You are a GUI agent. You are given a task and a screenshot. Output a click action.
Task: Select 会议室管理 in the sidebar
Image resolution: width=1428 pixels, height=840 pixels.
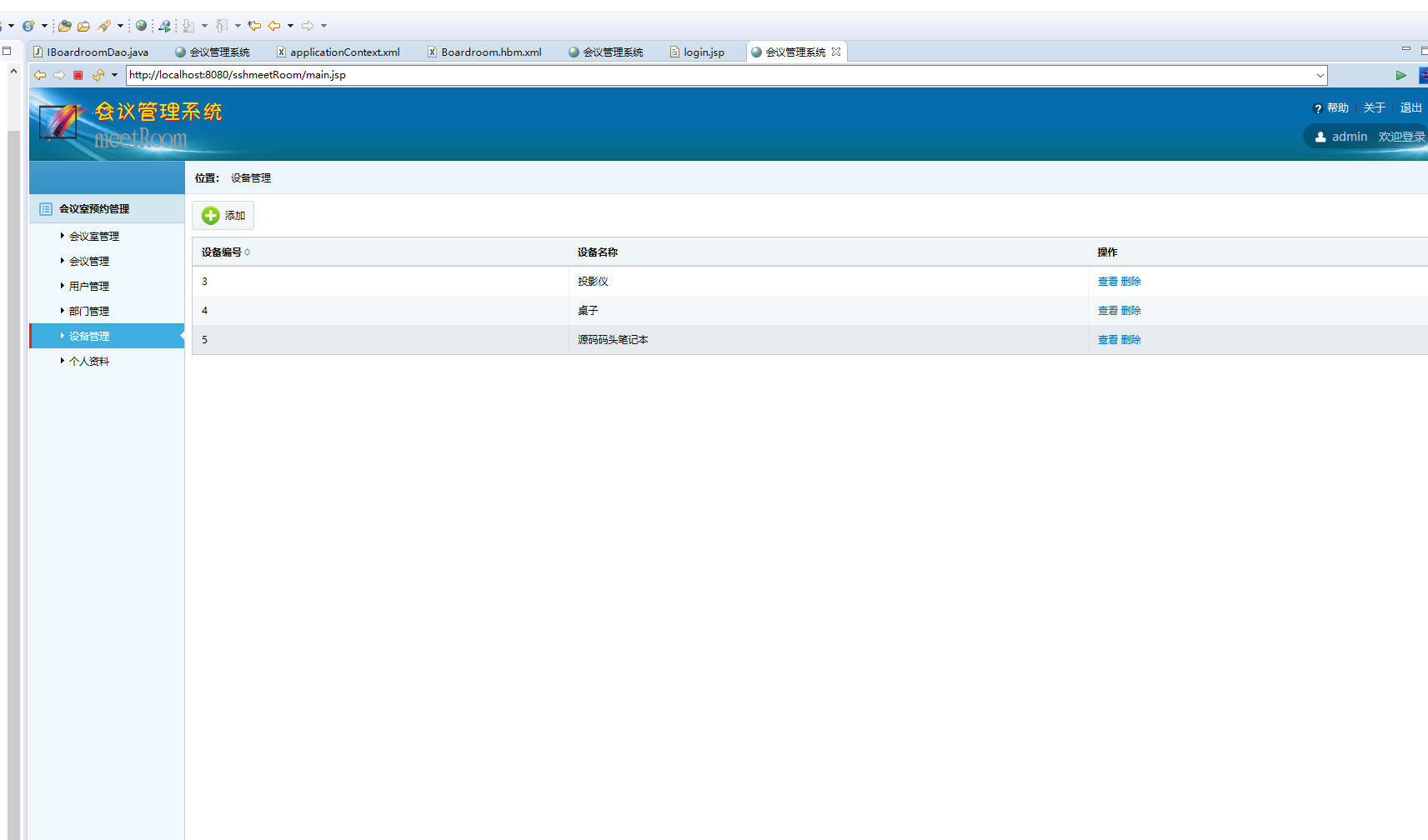(93, 237)
